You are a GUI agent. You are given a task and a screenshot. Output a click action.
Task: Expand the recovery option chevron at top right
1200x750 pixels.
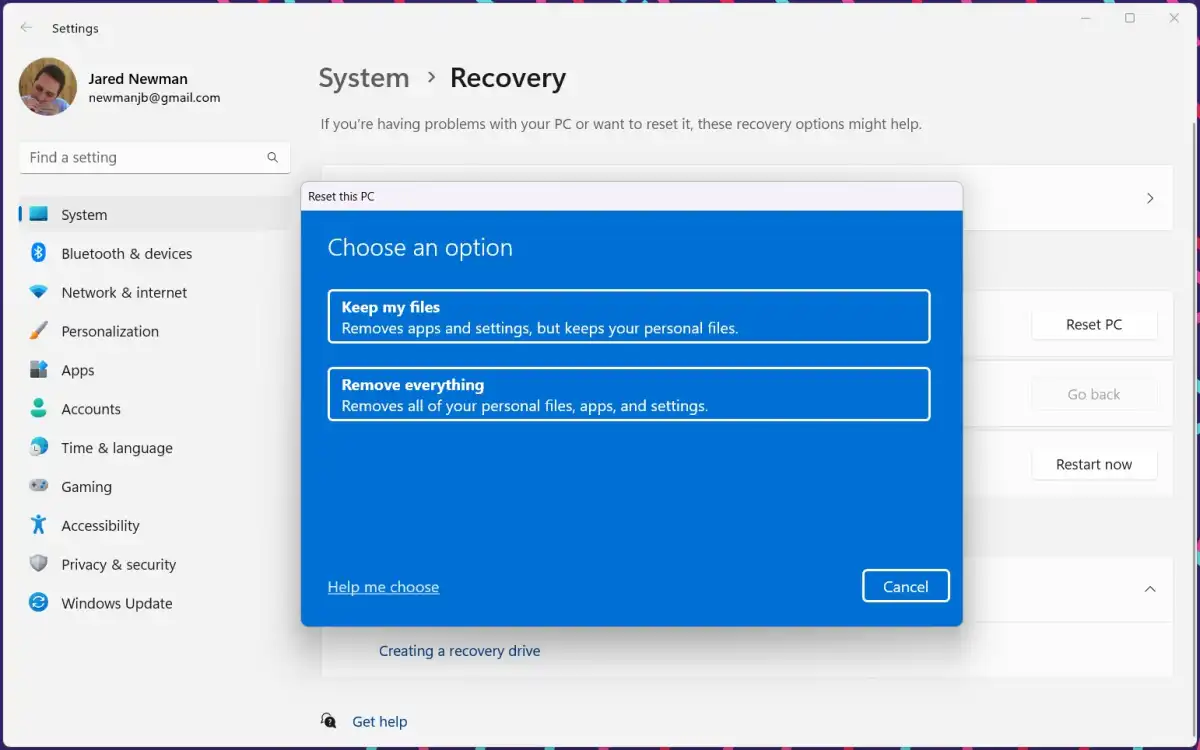coord(1149,198)
